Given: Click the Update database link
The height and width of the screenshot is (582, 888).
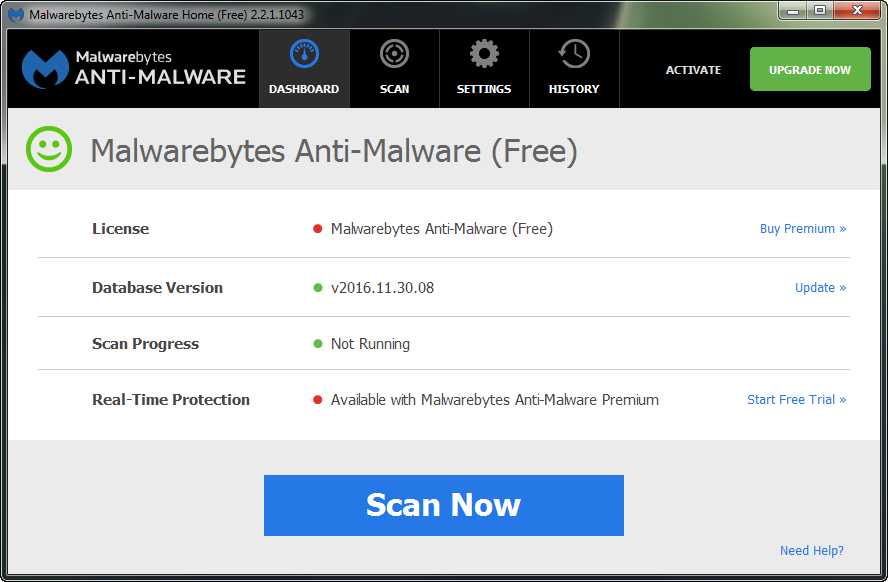Looking at the screenshot, I should click(820, 288).
